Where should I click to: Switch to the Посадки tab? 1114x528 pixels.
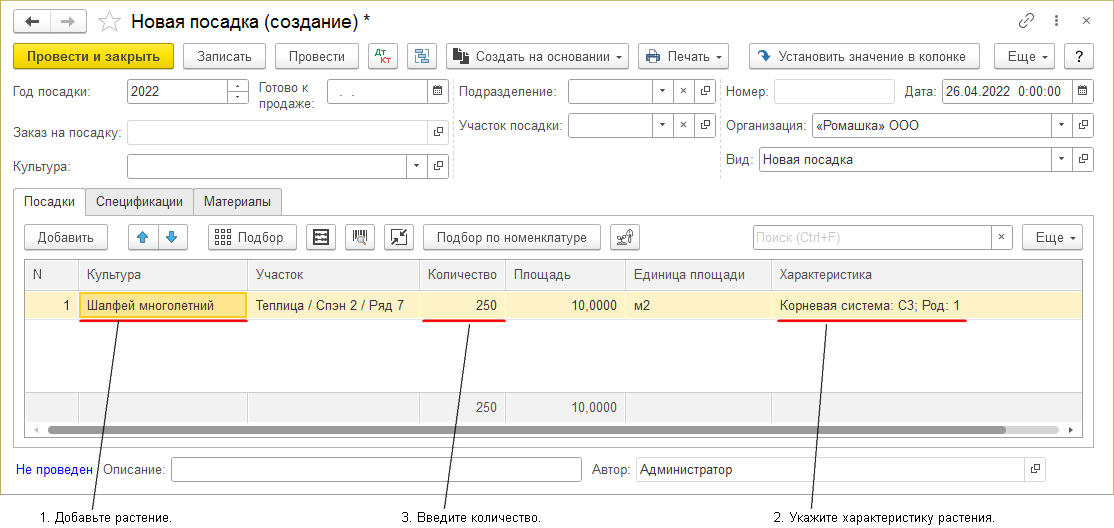[x=50, y=201]
